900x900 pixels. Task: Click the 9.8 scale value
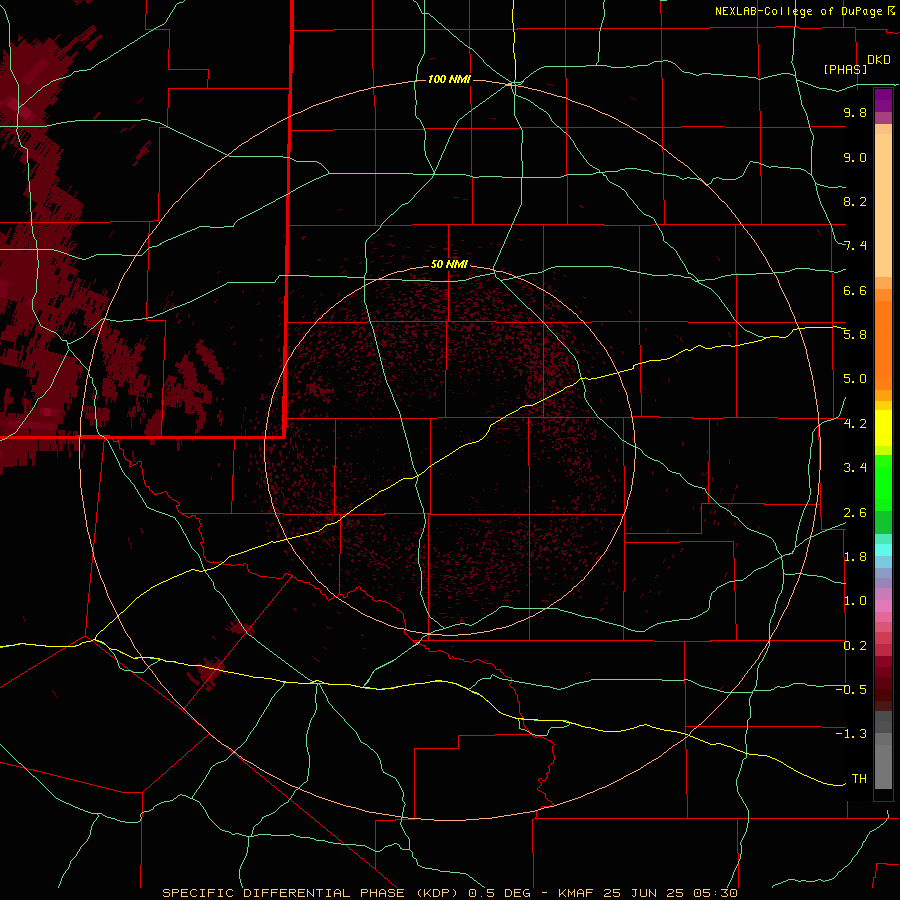point(855,112)
